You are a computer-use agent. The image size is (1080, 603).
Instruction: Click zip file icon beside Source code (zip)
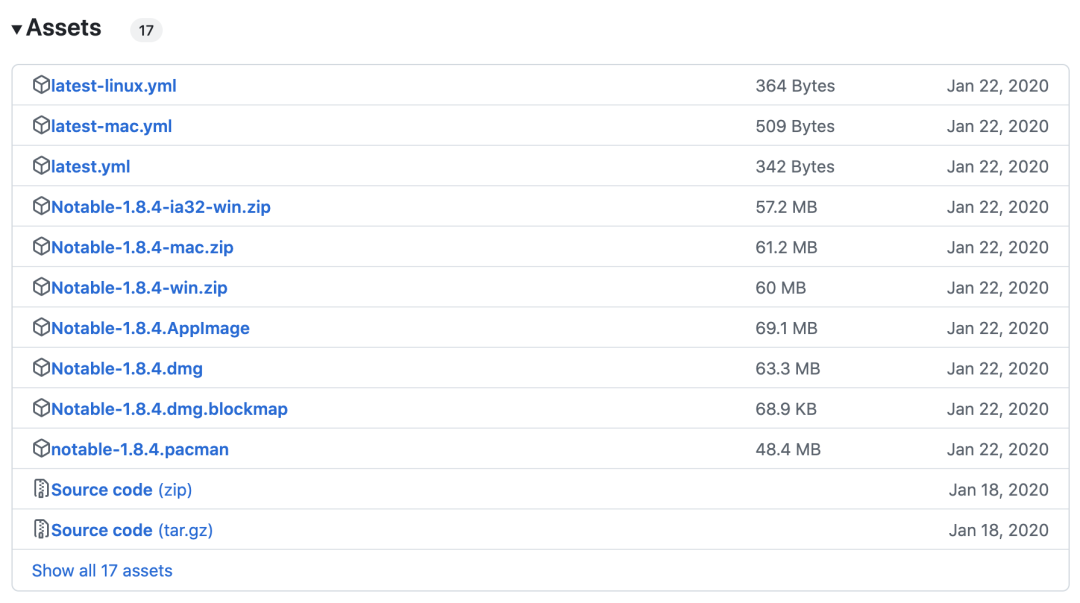click(41, 489)
